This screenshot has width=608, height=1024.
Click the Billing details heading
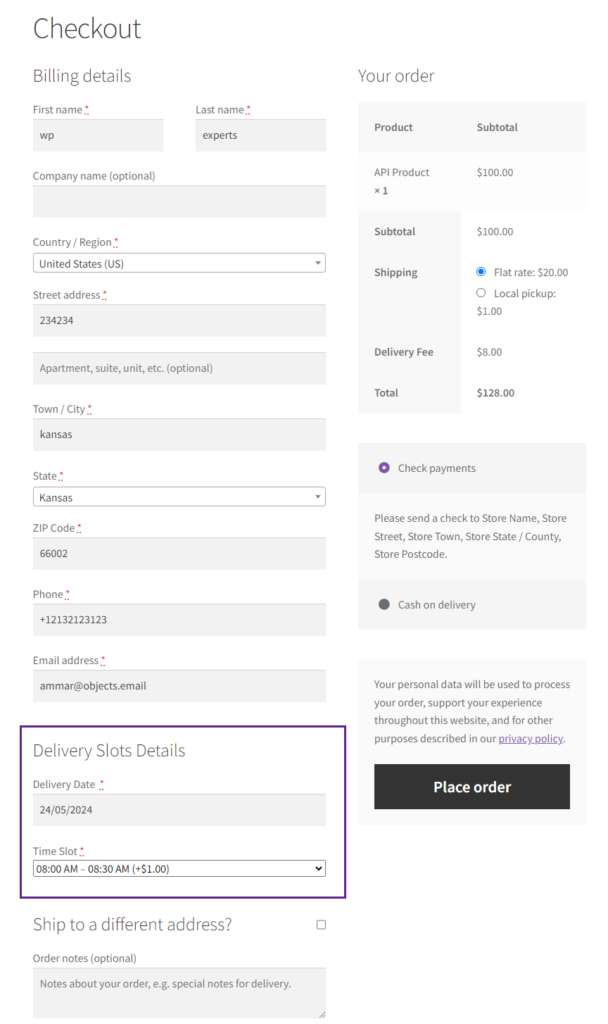[x=82, y=76]
